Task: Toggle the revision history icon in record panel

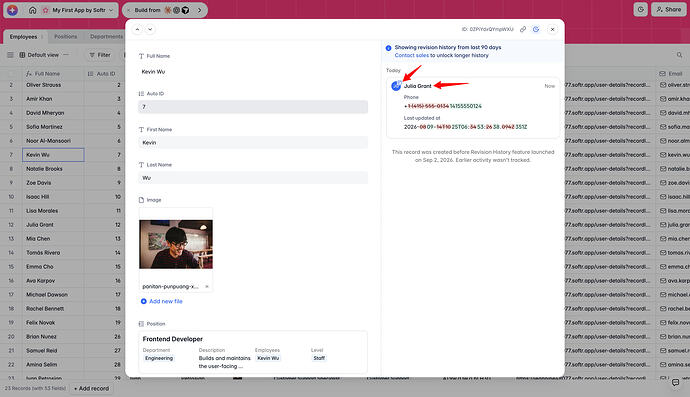Action: pyautogui.click(x=536, y=29)
